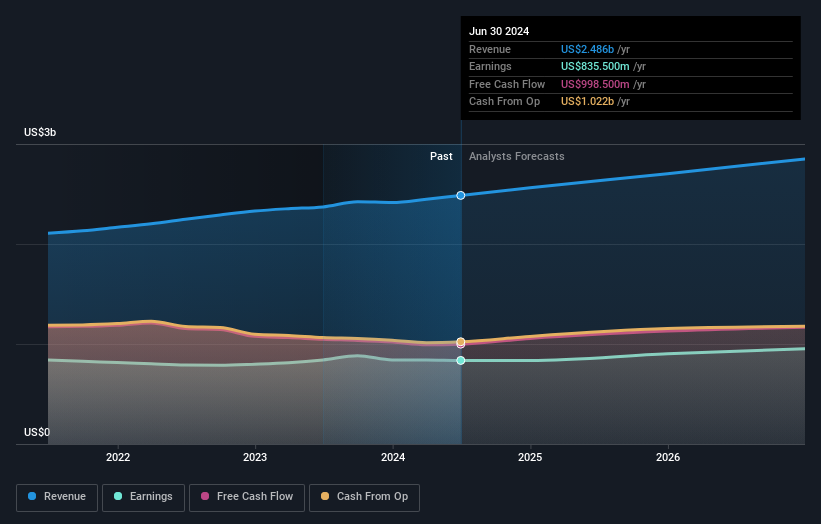Click the 2025 x-axis label
This screenshot has height=524, width=821.
[530, 457]
